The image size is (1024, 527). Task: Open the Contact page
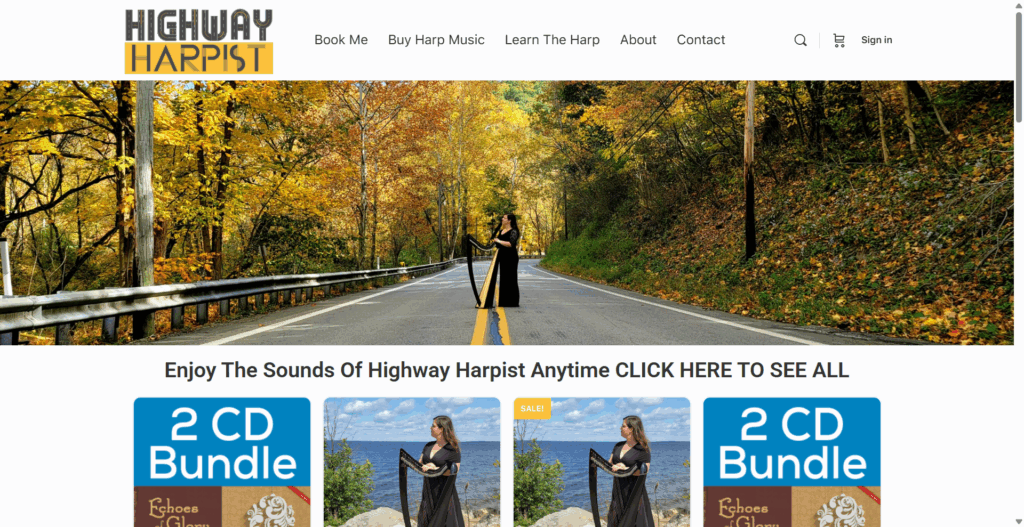click(x=701, y=40)
